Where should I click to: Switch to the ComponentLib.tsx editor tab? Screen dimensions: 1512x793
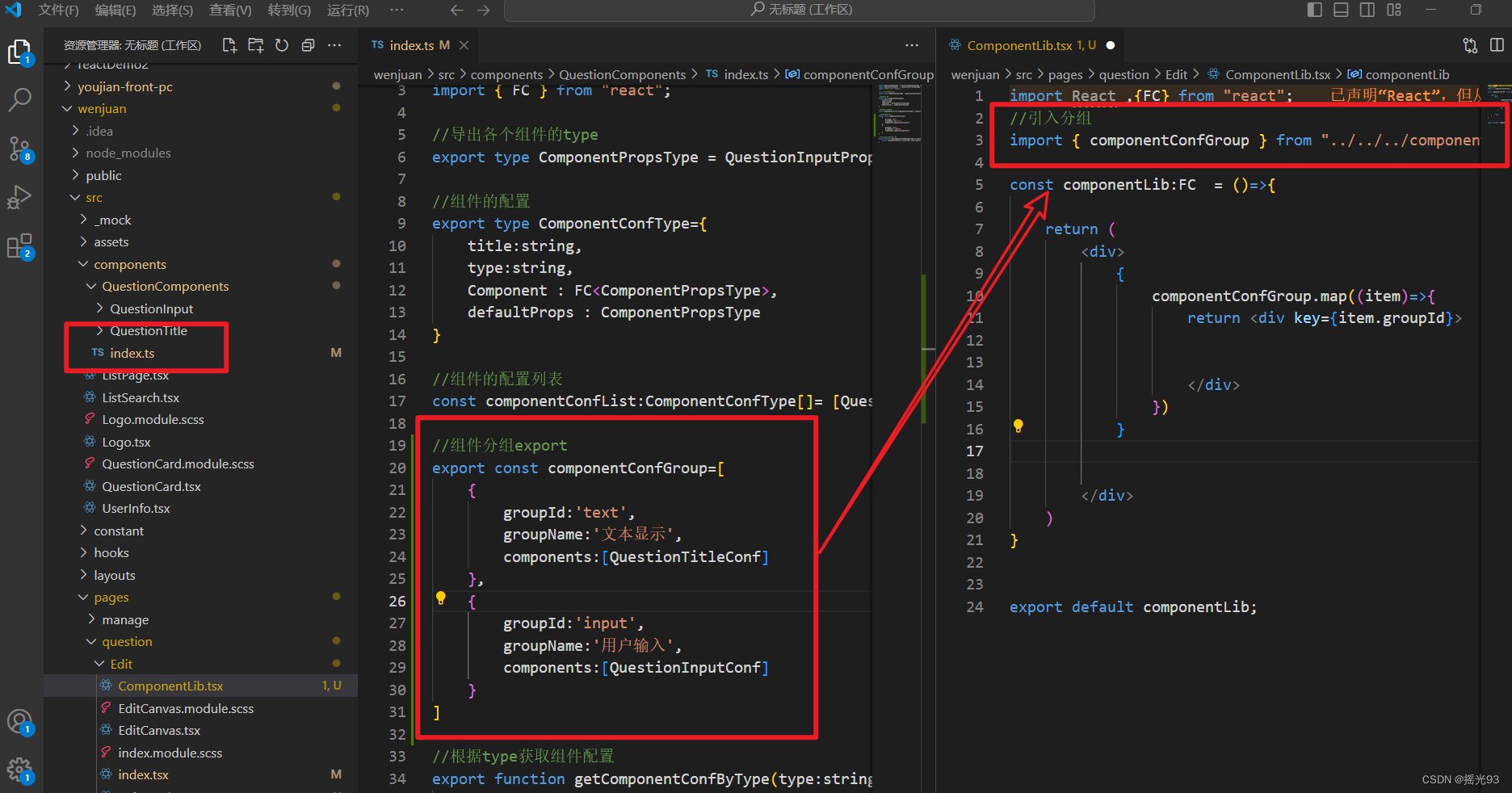coord(1031,45)
